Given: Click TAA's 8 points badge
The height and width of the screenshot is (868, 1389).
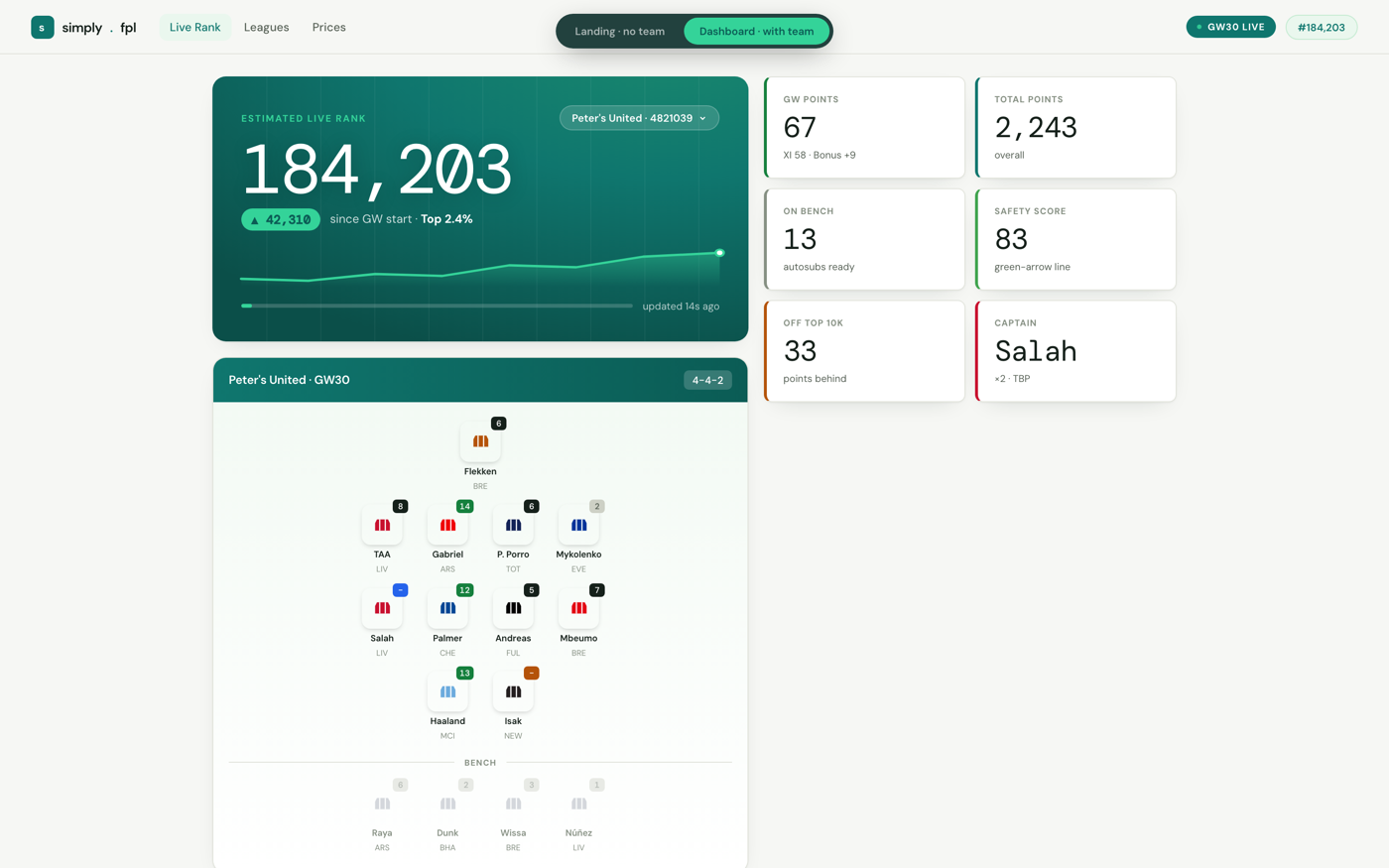Looking at the screenshot, I should pyautogui.click(x=400, y=506).
